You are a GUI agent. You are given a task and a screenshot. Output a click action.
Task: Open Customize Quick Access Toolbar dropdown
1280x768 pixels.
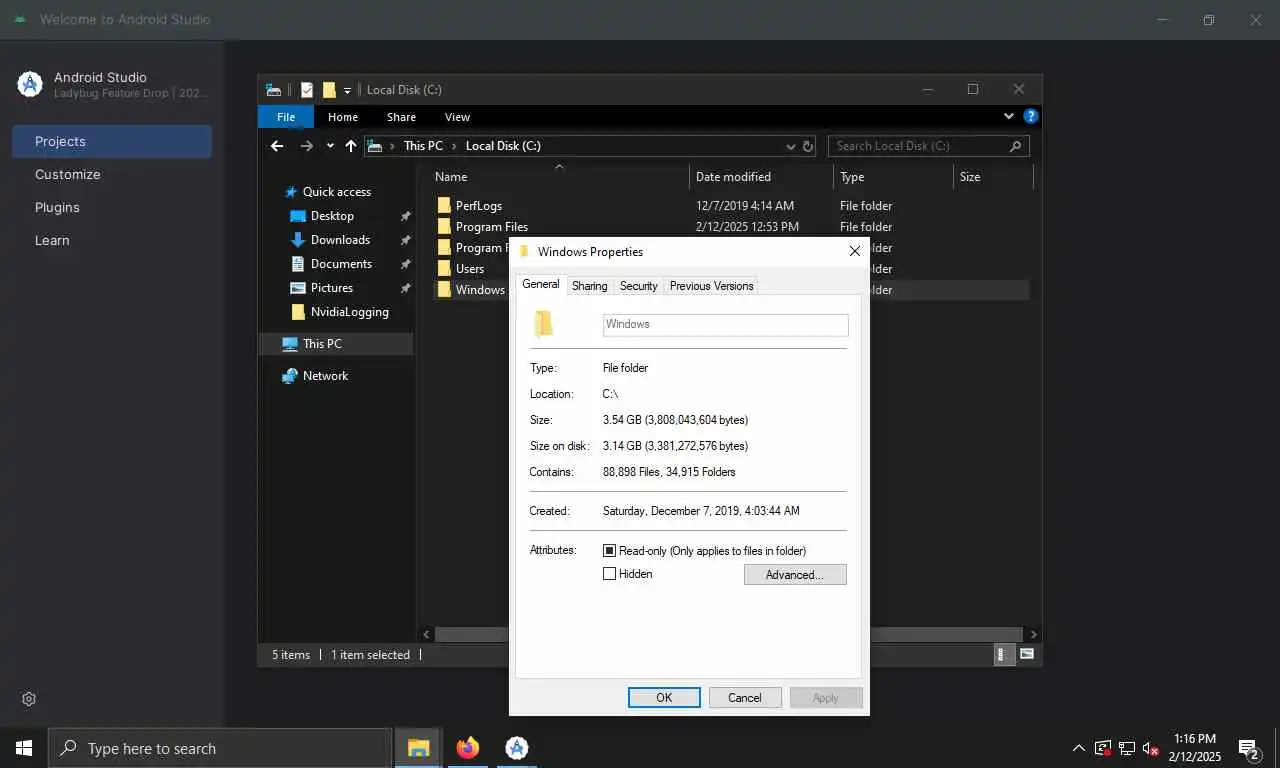[347, 90]
